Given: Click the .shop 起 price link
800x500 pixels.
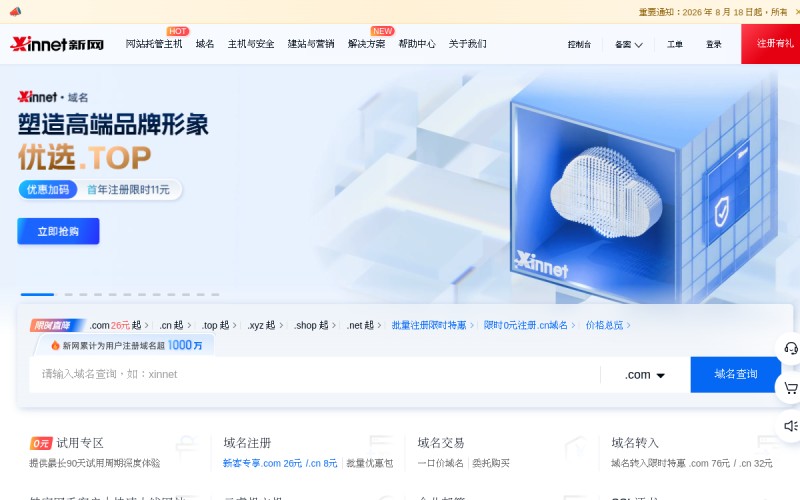Looking at the screenshot, I should coord(314,326).
